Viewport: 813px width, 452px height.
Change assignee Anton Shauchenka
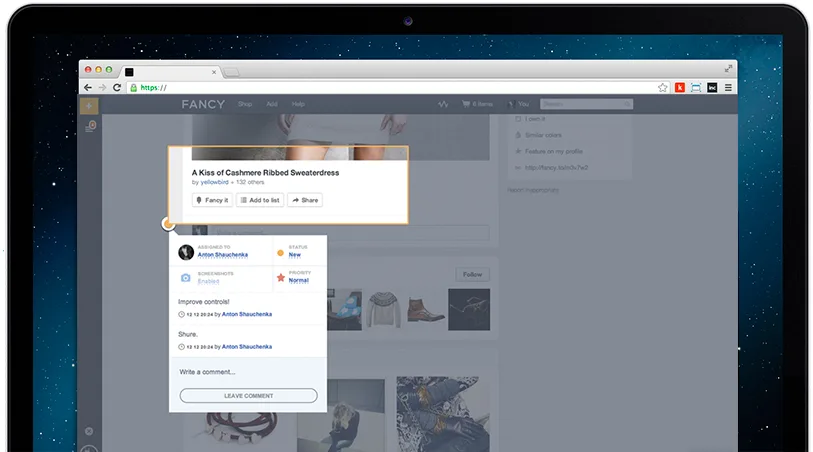click(x=222, y=255)
